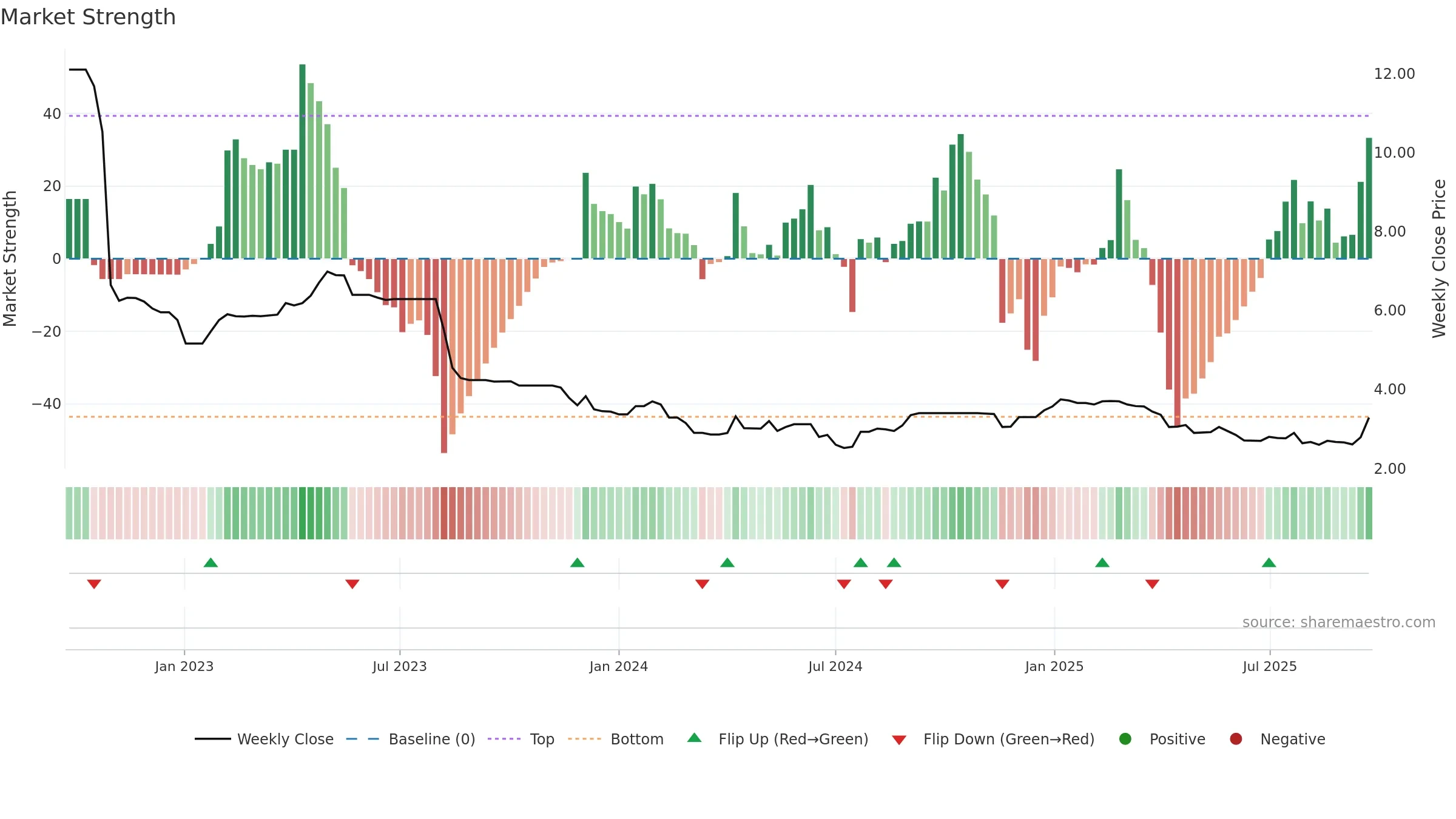
Task: Click the deepest red bar below the Bottom line
Action: pos(444,356)
